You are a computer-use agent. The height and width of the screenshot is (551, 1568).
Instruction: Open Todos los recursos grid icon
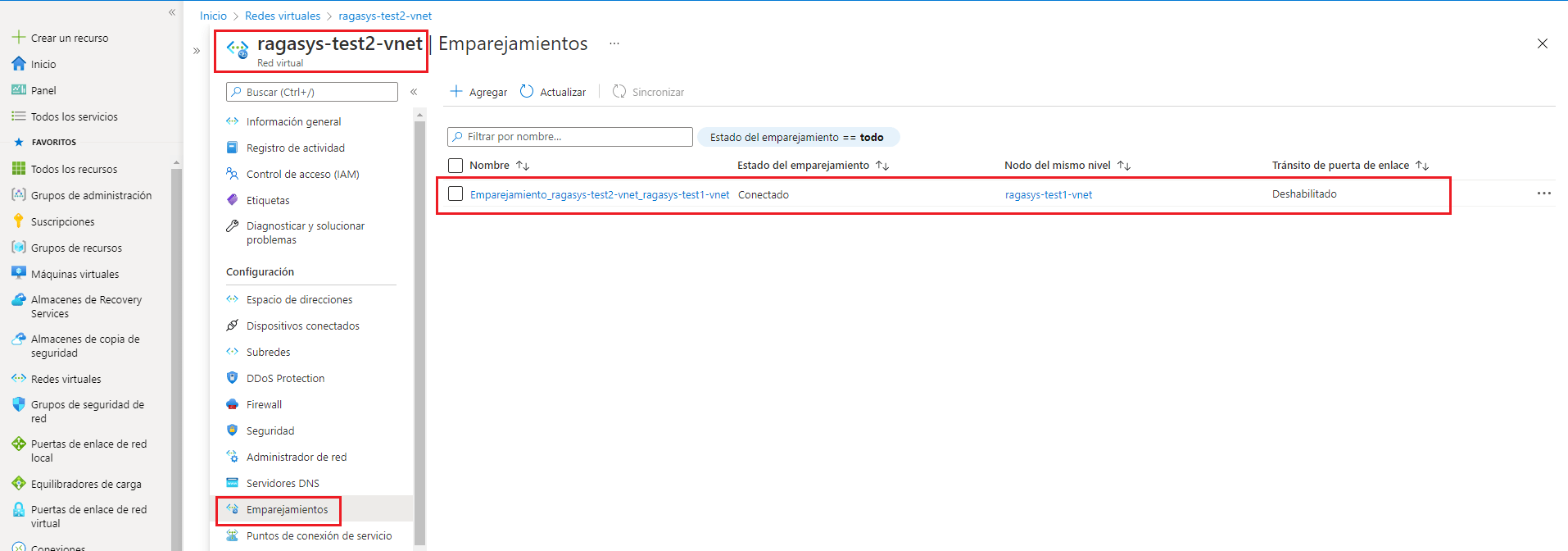coord(18,169)
